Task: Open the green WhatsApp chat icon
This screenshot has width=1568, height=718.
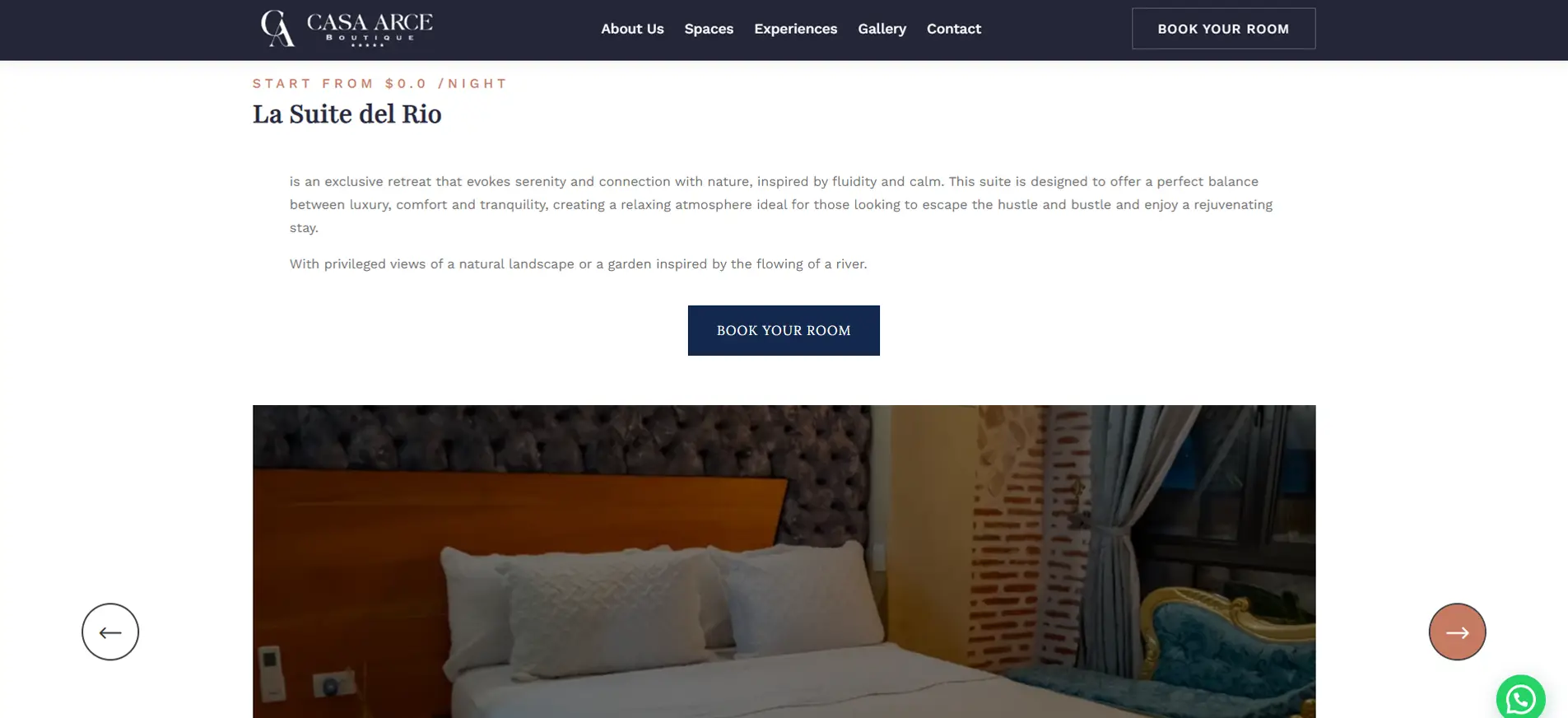Action: point(1520,698)
